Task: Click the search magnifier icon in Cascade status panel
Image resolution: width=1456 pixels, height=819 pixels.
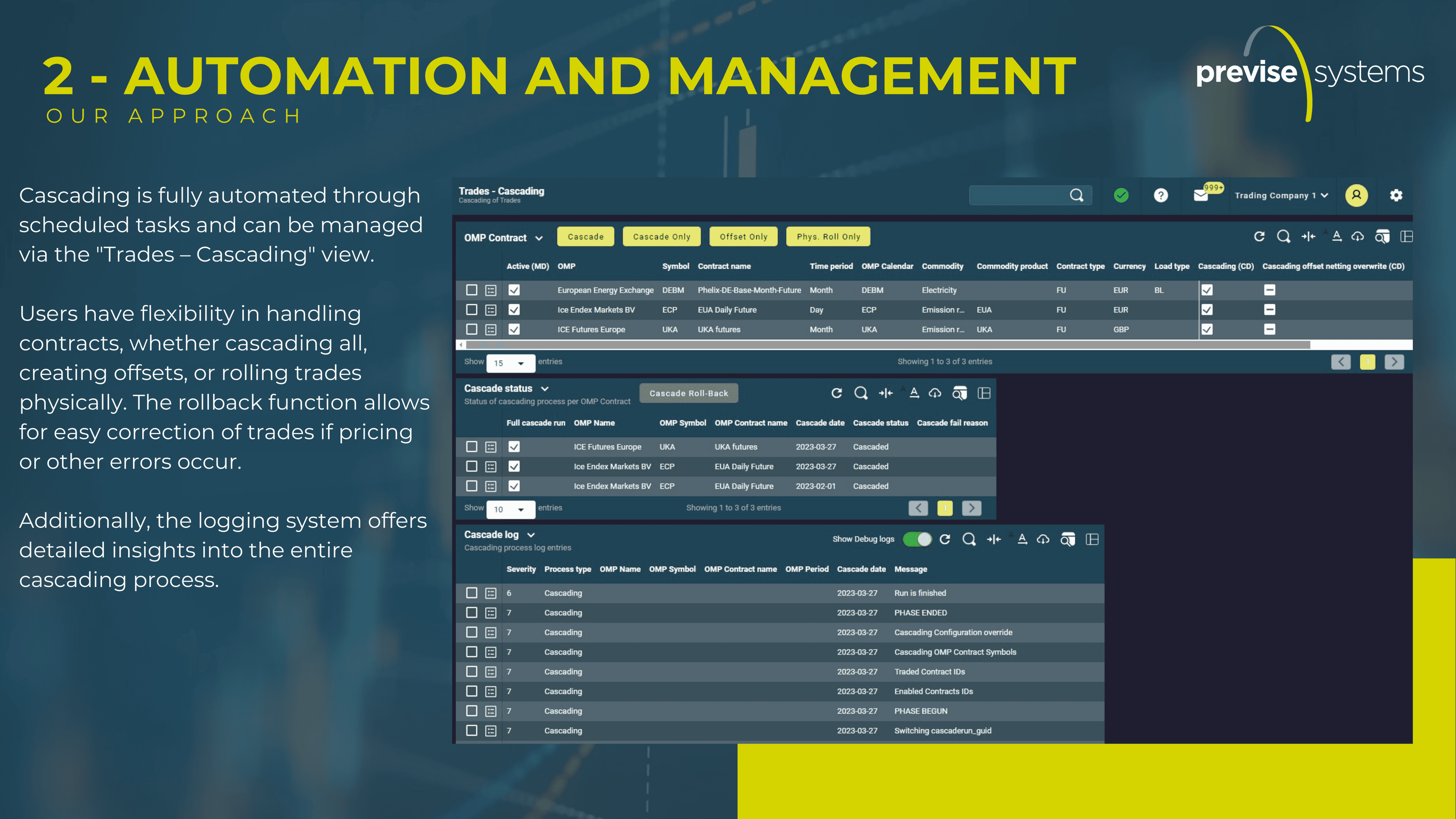Action: pyautogui.click(x=861, y=394)
